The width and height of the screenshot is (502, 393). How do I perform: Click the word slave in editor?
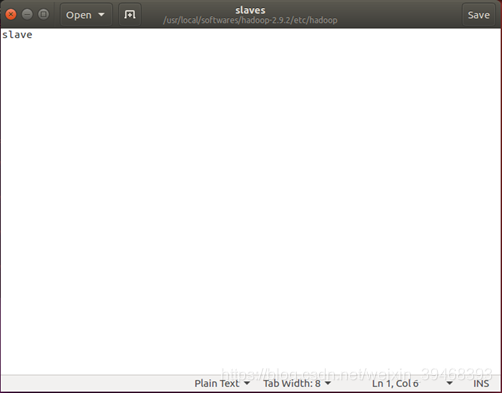pos(17,35)
